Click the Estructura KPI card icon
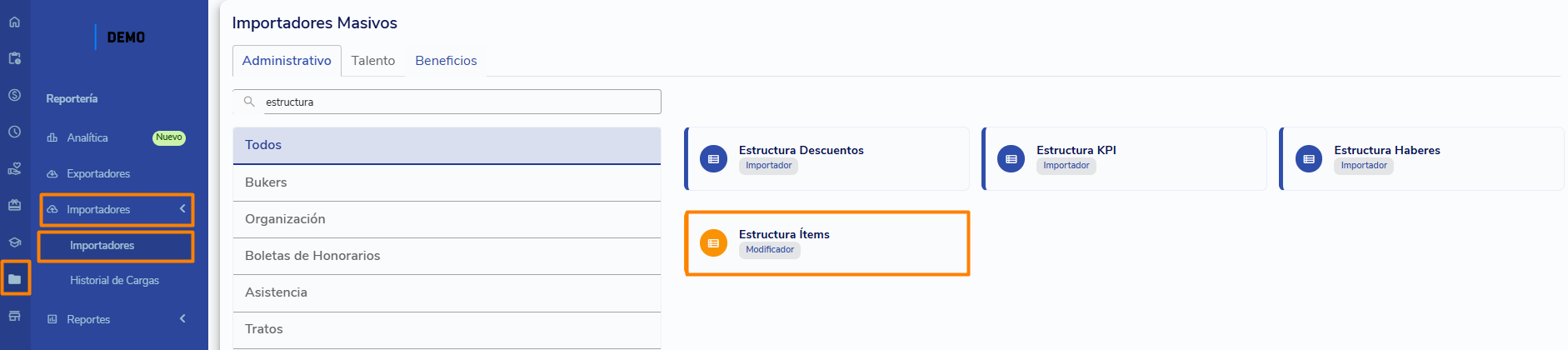The image size is (1568, 350). [1011, 158]
